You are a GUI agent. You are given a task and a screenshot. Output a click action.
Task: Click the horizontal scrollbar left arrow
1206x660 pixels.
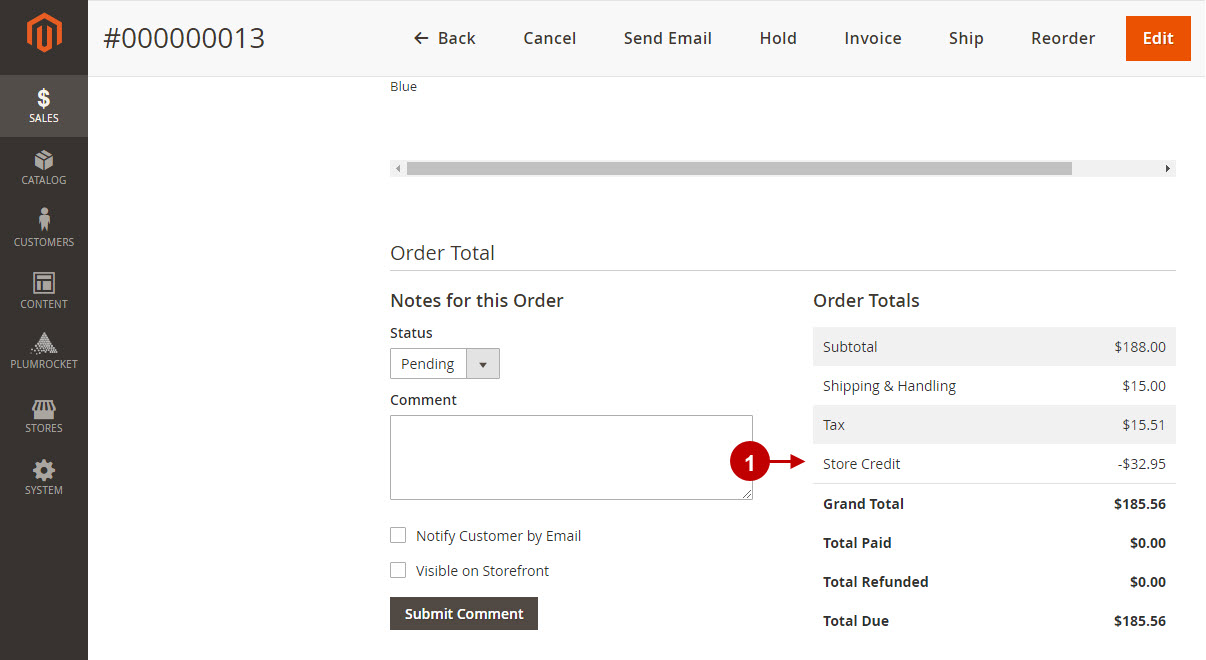click(x=398, y=169)
